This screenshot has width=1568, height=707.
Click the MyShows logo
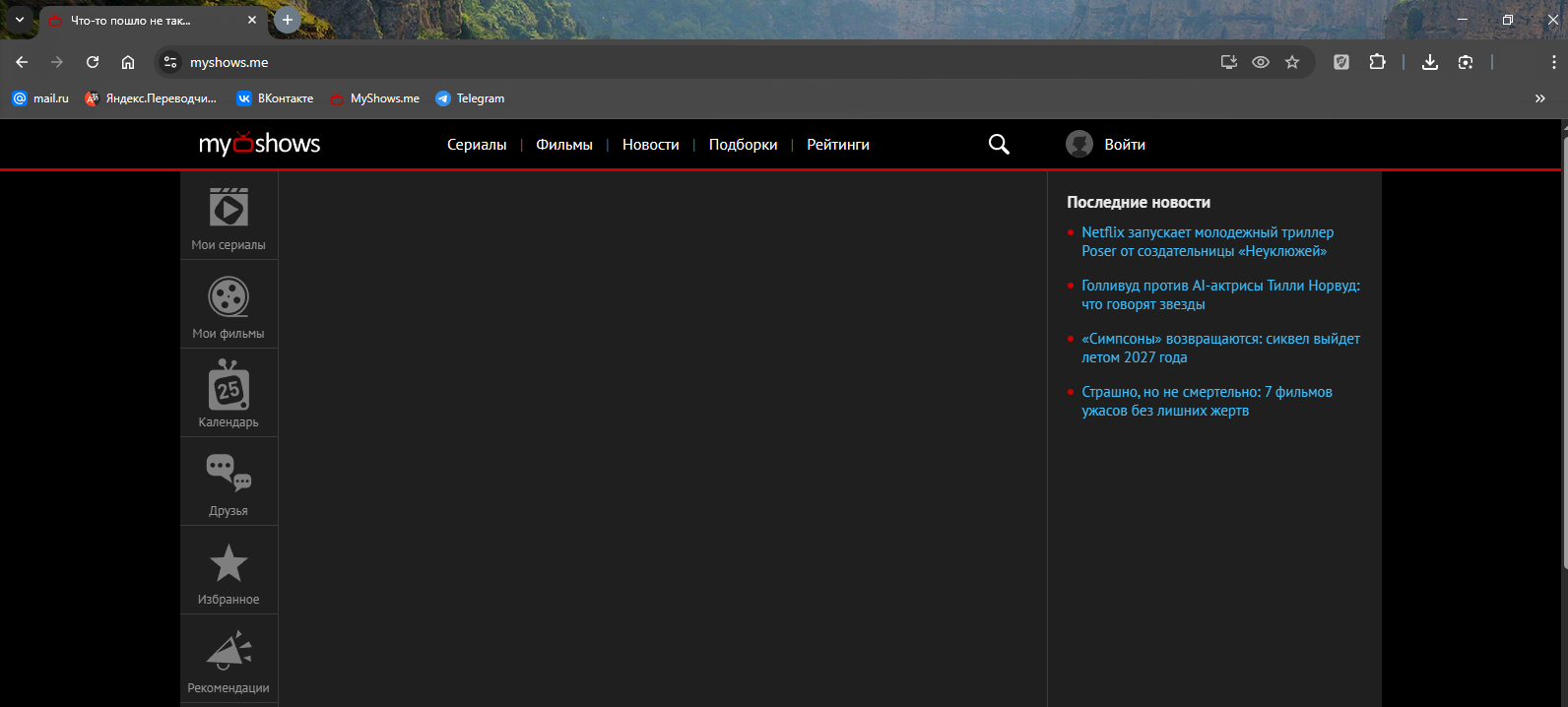click(259, 145)
